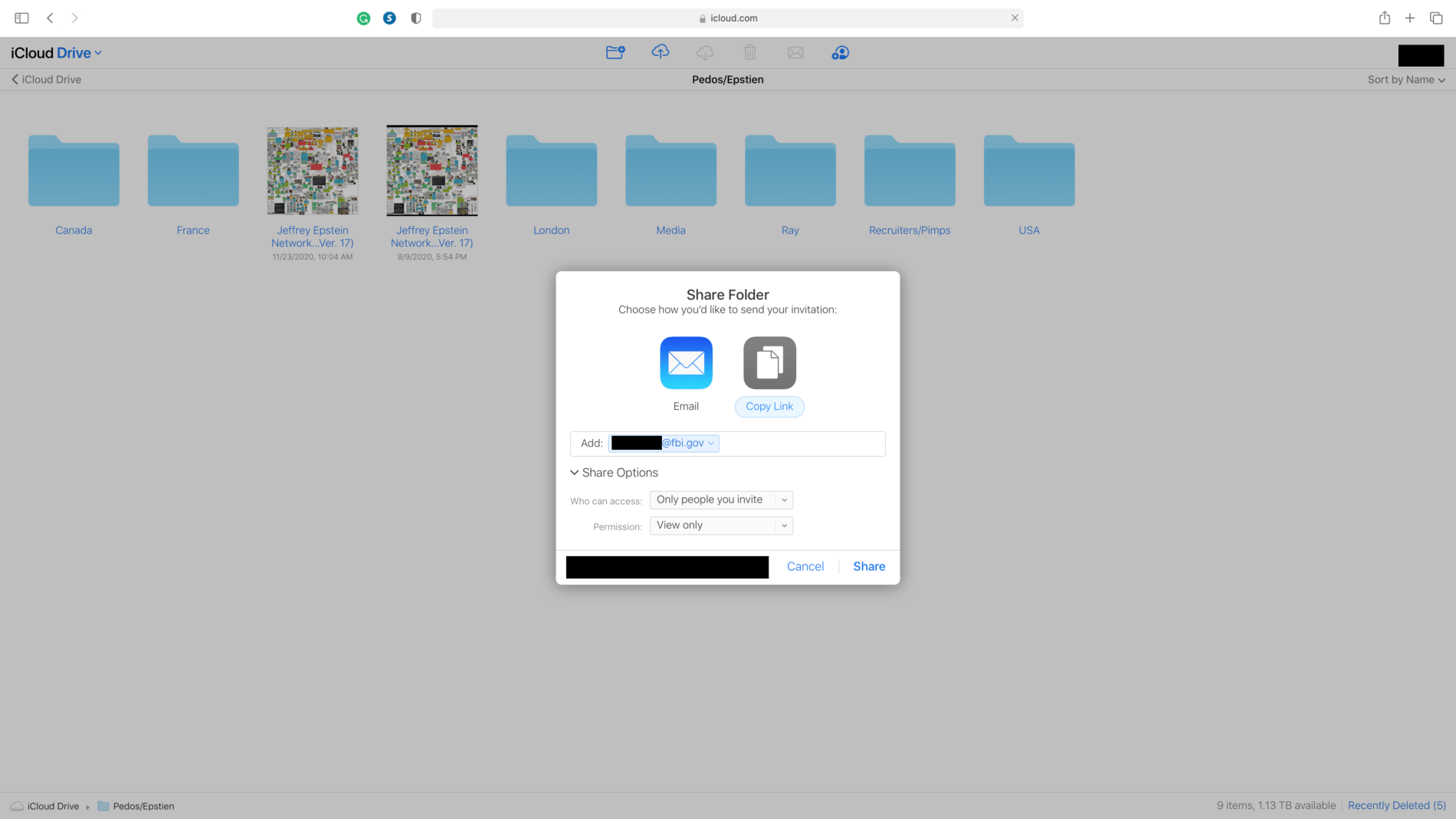The width and height of the screenshot is (1456, 819).
Task: Click the Copy Link document icon
Action: tap(769, 363)
